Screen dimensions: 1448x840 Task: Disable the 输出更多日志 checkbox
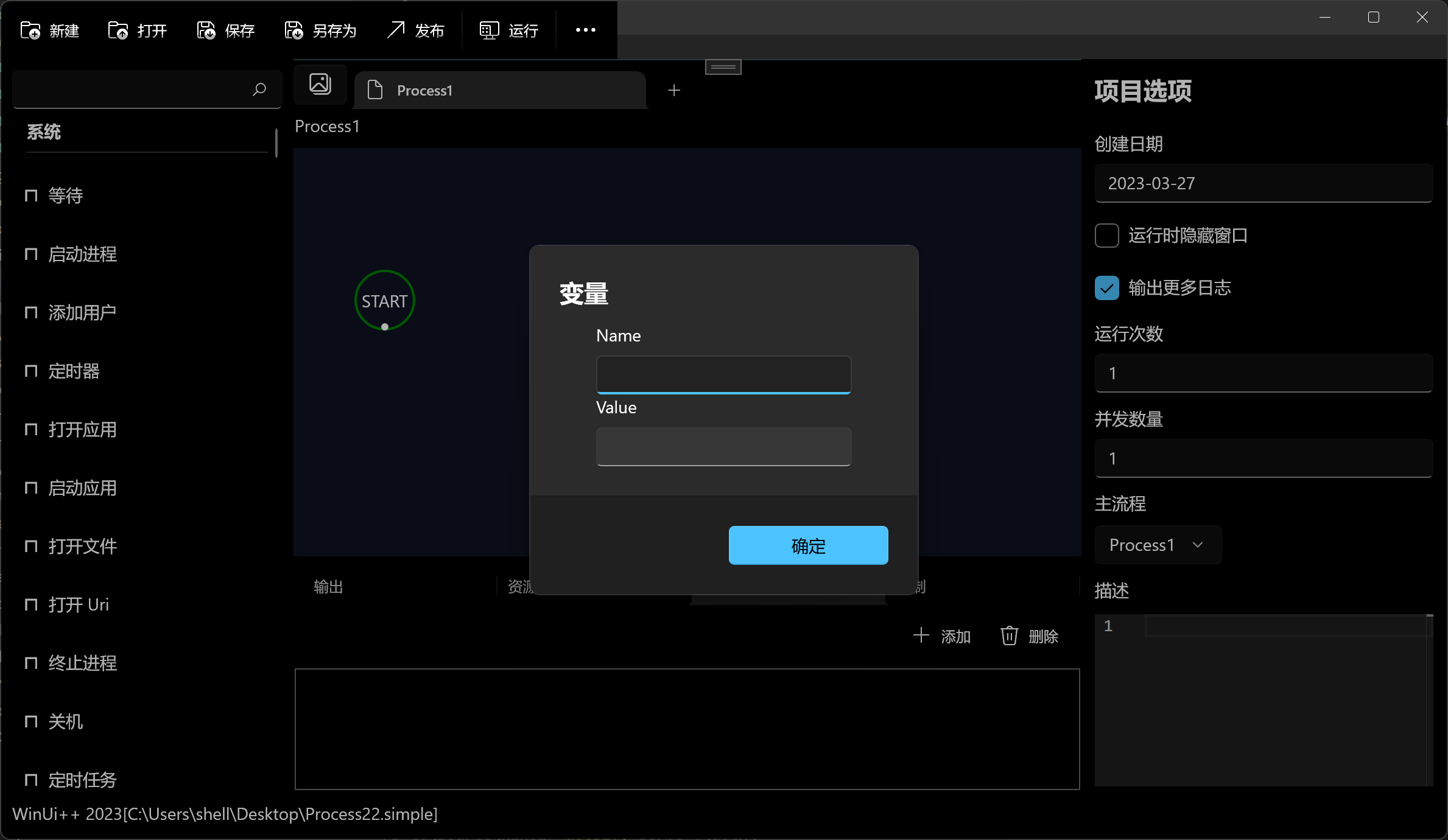[x=1106, y=288]
